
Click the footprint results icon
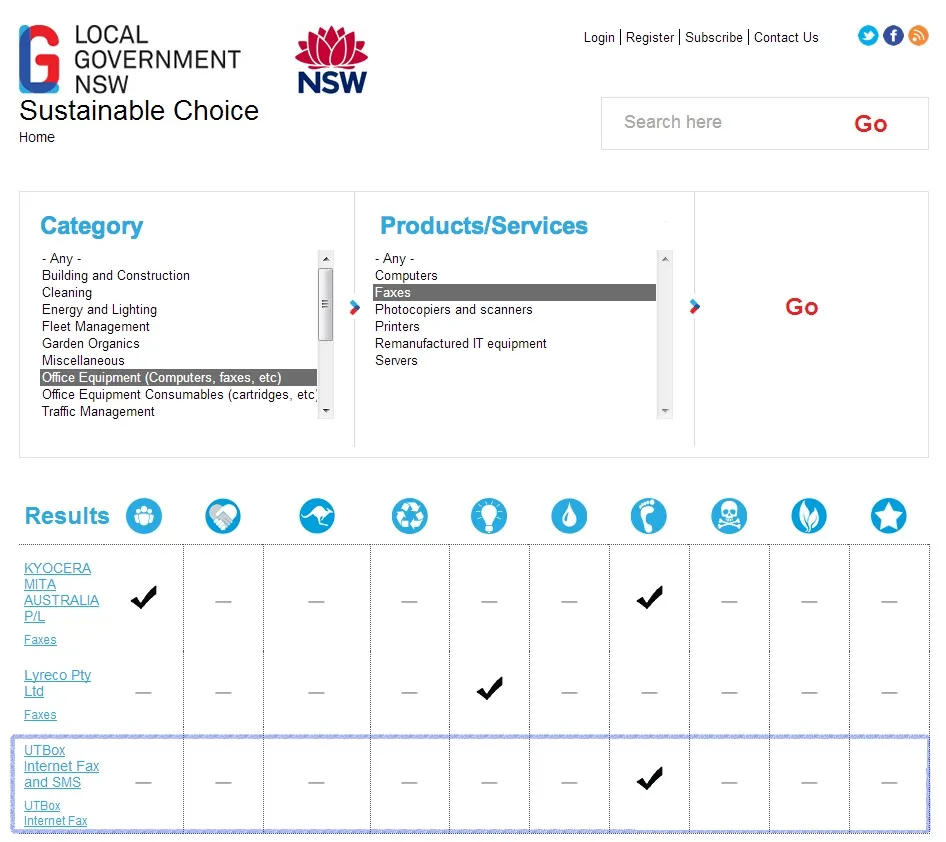(x=649, y=516)
